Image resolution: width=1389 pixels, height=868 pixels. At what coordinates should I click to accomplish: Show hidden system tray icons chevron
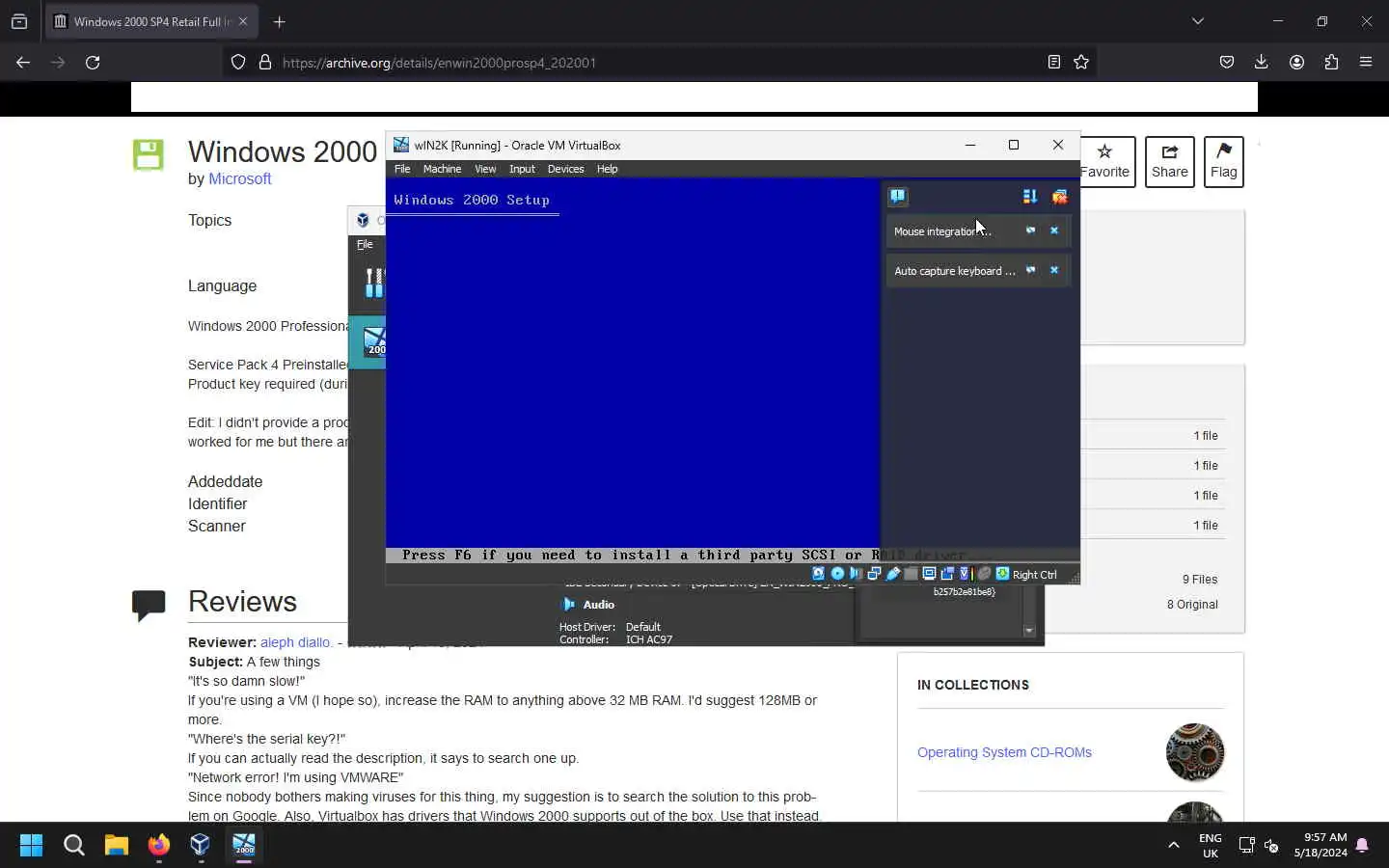click(1174, 845)
